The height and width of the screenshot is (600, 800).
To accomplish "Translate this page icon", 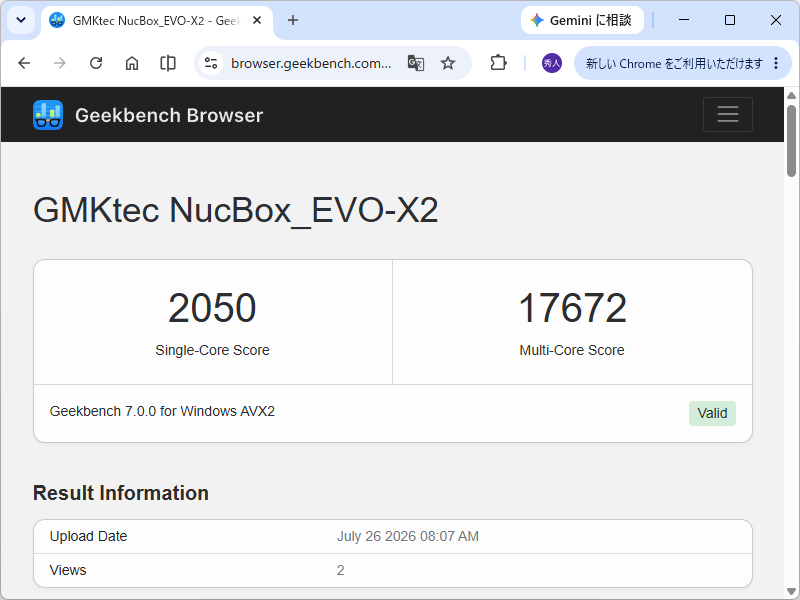I will 416,63.
